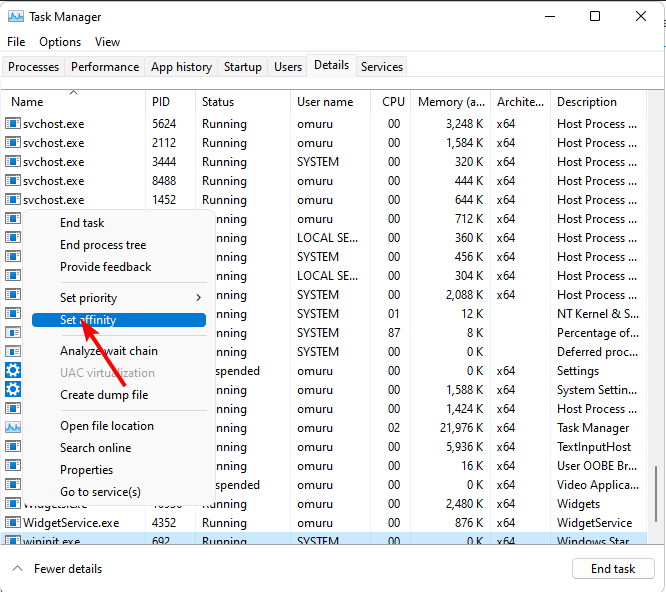Image resolution: width=666 pixels, height=592 pixels.
Task: Click the icon in Percentage of row
Action: coord(13,333)
